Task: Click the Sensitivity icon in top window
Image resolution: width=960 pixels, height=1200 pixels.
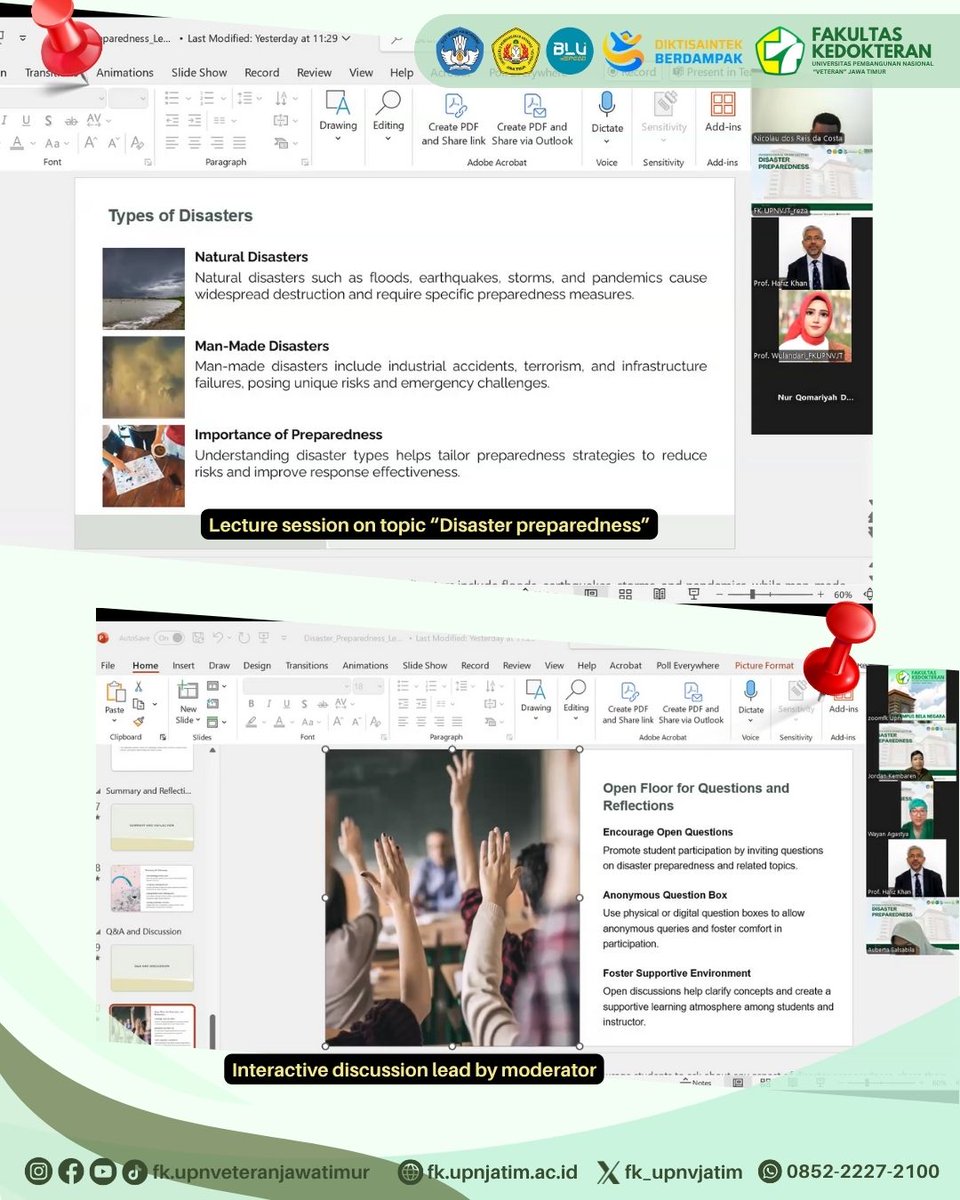Action: [665, 104]
